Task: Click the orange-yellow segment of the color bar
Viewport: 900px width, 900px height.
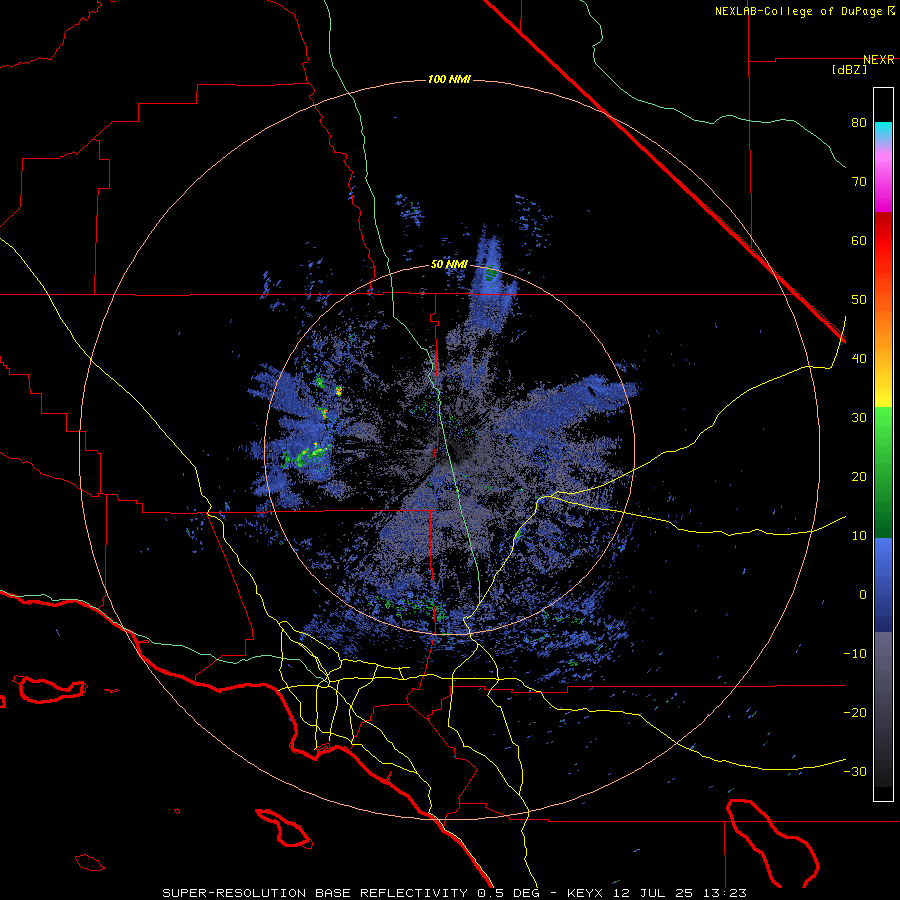Action: pos(883,350)
